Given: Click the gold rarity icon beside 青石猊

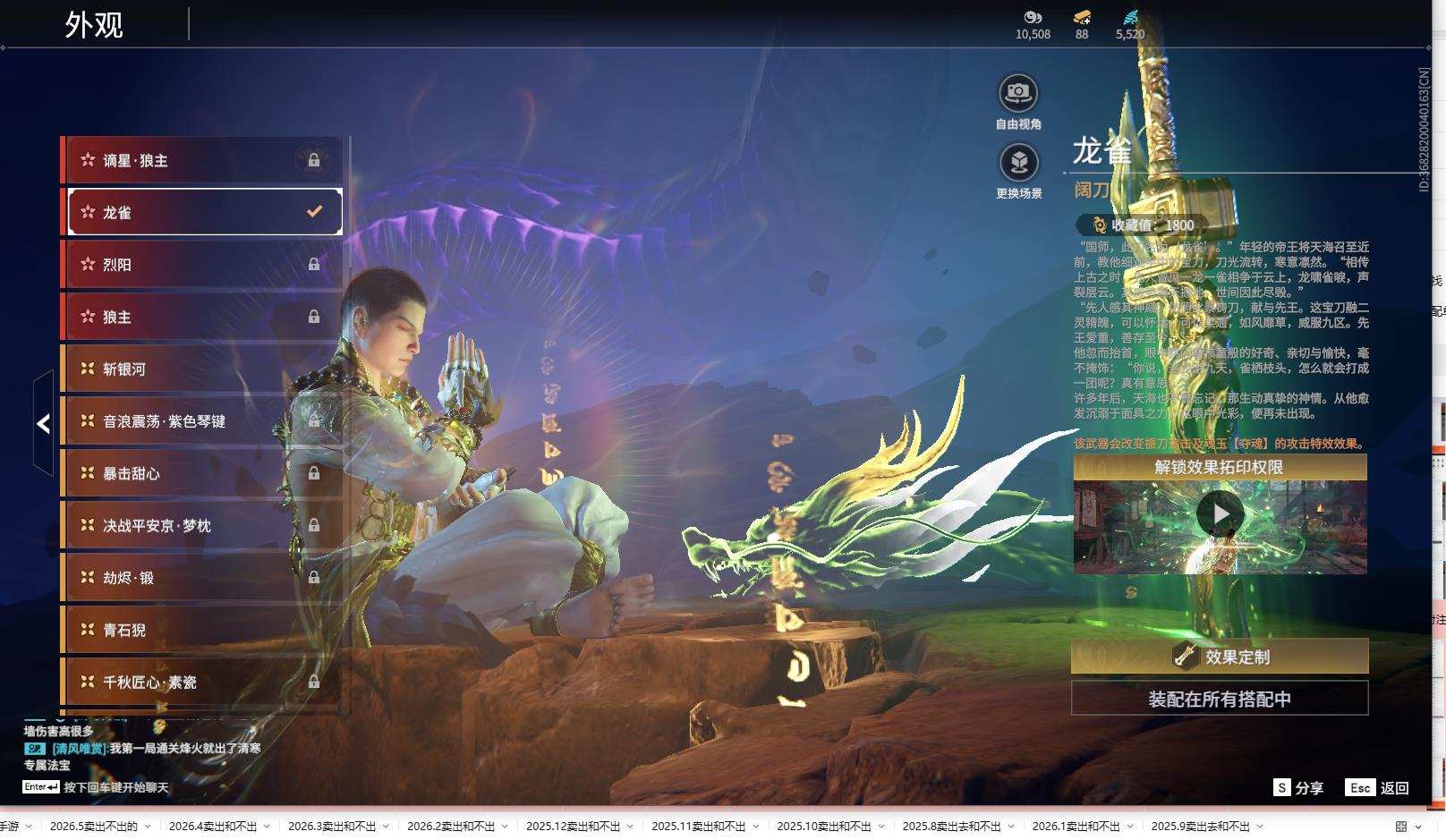Looking at the screenshot, I should pyautogui.click(x=88, y=630).
